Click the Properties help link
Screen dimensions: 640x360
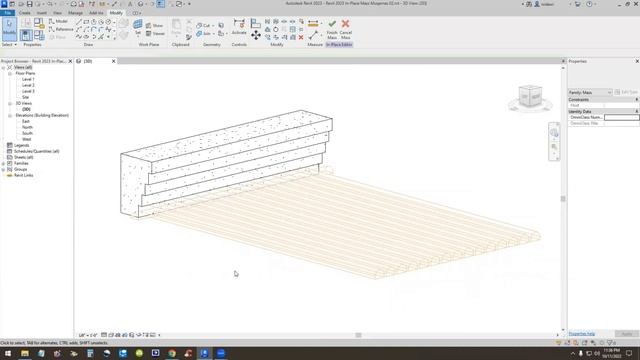[582, 334]
